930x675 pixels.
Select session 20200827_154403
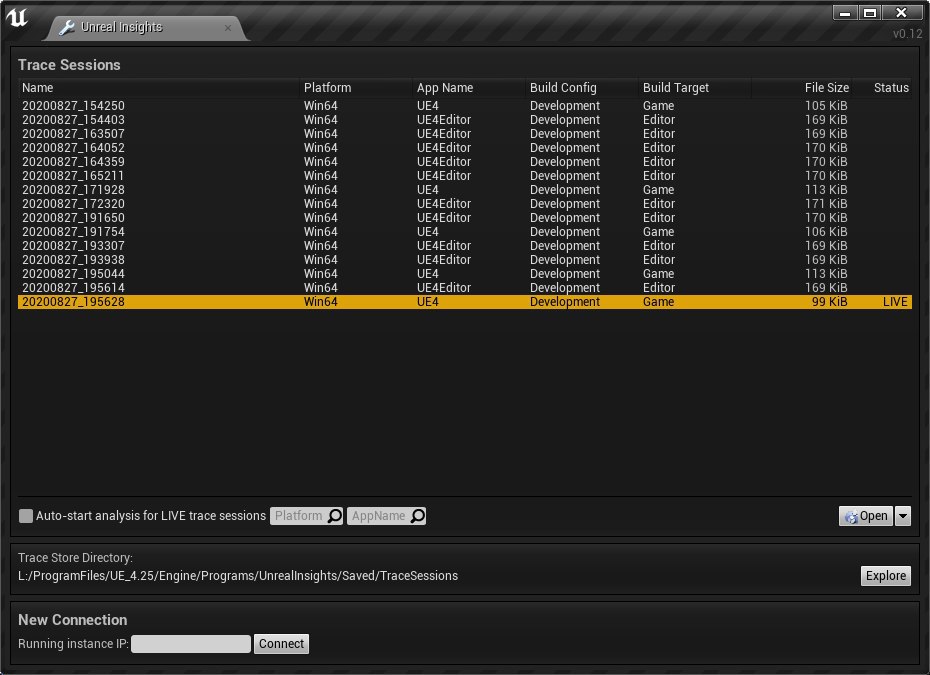(465, 120)
